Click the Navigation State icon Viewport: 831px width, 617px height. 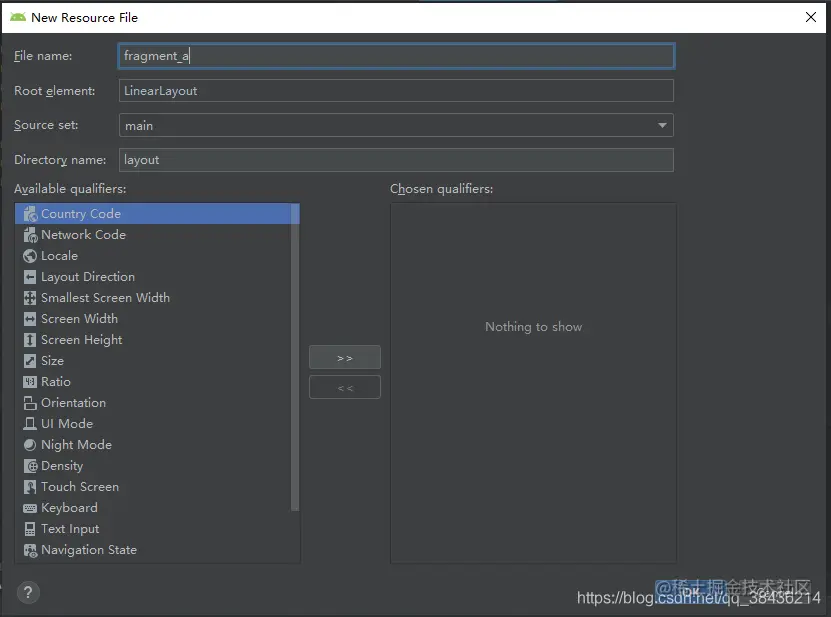pyautogui.click(x=30, y=550)
